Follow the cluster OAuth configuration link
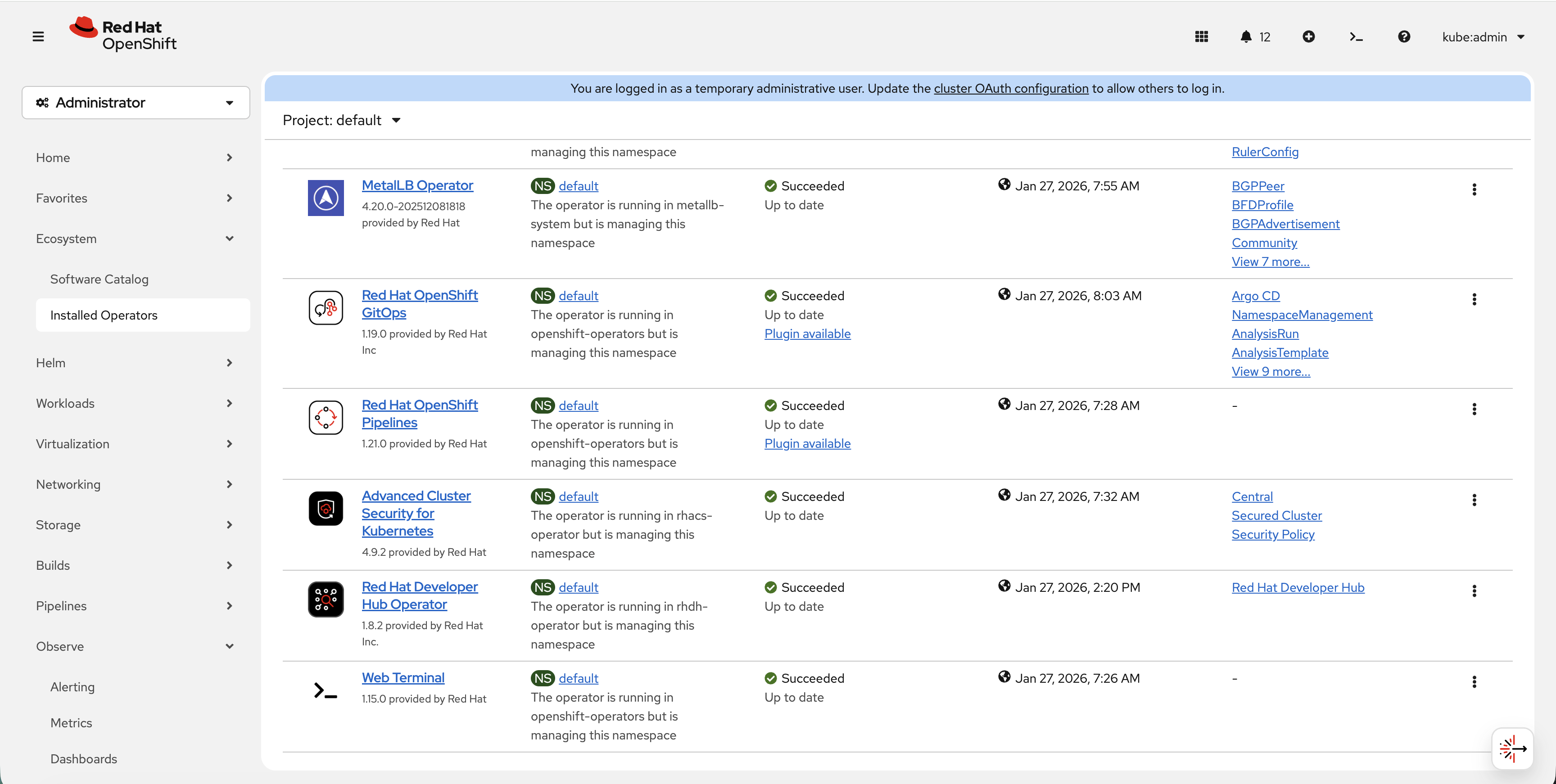Image resolution: width=1556 pixels, height=784 pixels. [x=1011, y=88]
